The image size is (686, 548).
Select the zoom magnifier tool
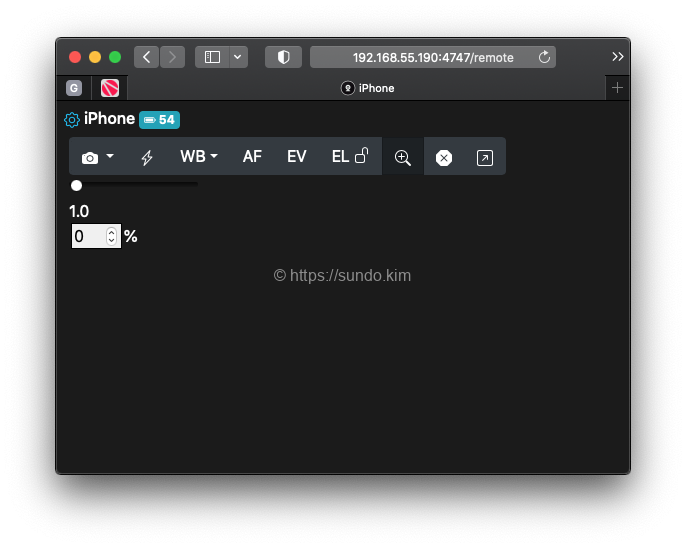[x=403, y=157]
